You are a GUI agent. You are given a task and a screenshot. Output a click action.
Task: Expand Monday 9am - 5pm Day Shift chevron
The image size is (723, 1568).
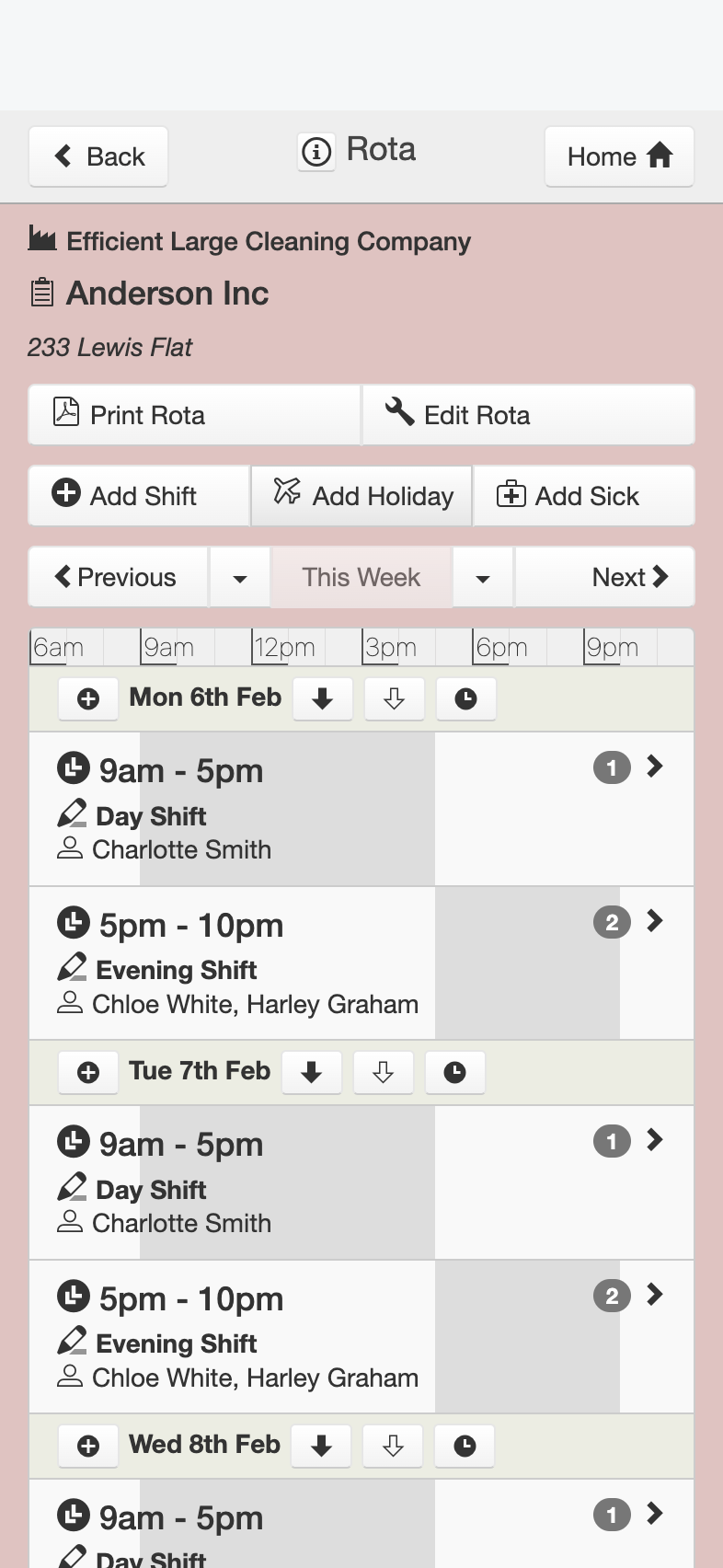[x=655, y=767]
